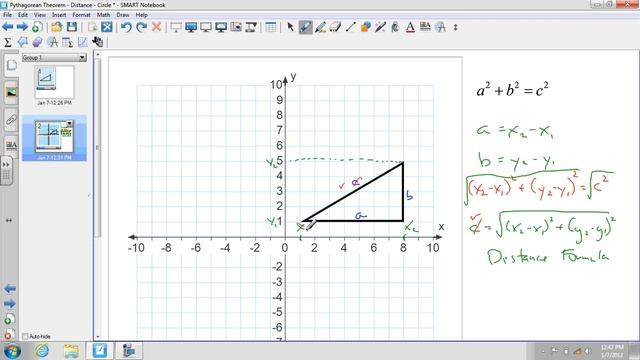Viewport: 640px width, 360px height.
Task: Select the Text tool with red underline
Action: pos(410,27)
